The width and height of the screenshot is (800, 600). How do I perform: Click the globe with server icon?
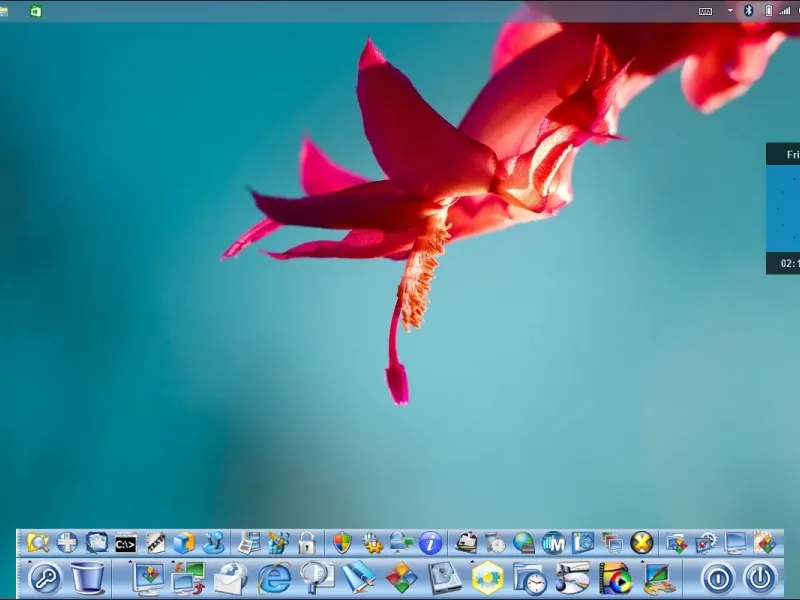coord(524,543)
